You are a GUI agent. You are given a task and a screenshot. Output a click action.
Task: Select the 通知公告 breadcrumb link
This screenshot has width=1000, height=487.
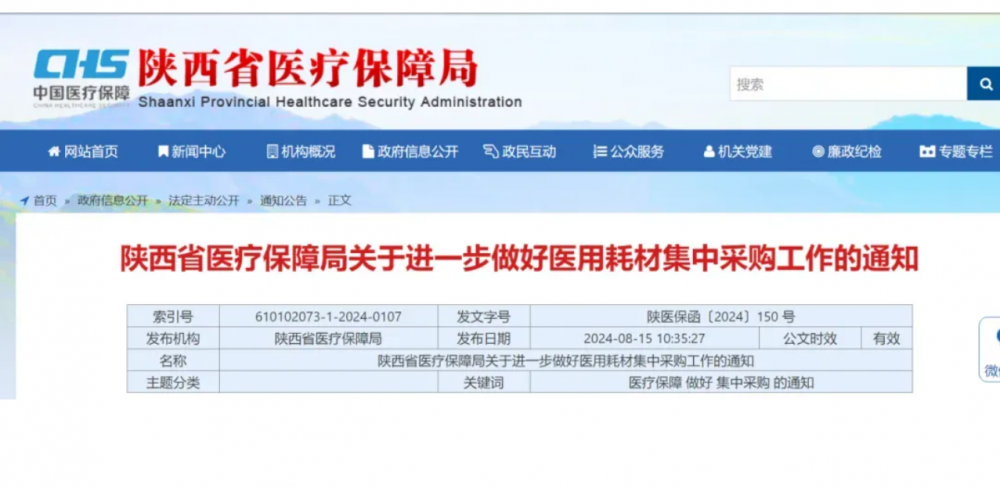pyautogui.click(x=283, y=200)
